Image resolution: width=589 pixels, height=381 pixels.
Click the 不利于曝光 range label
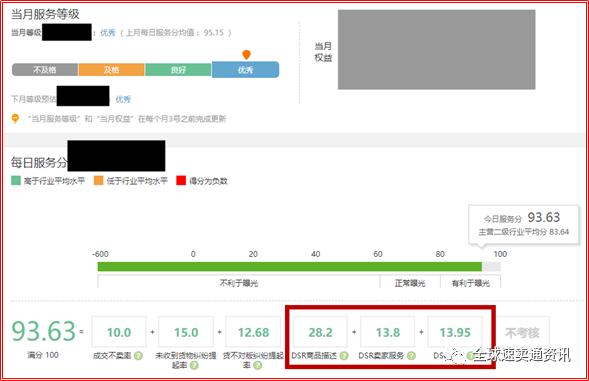(x=239, y=283)
